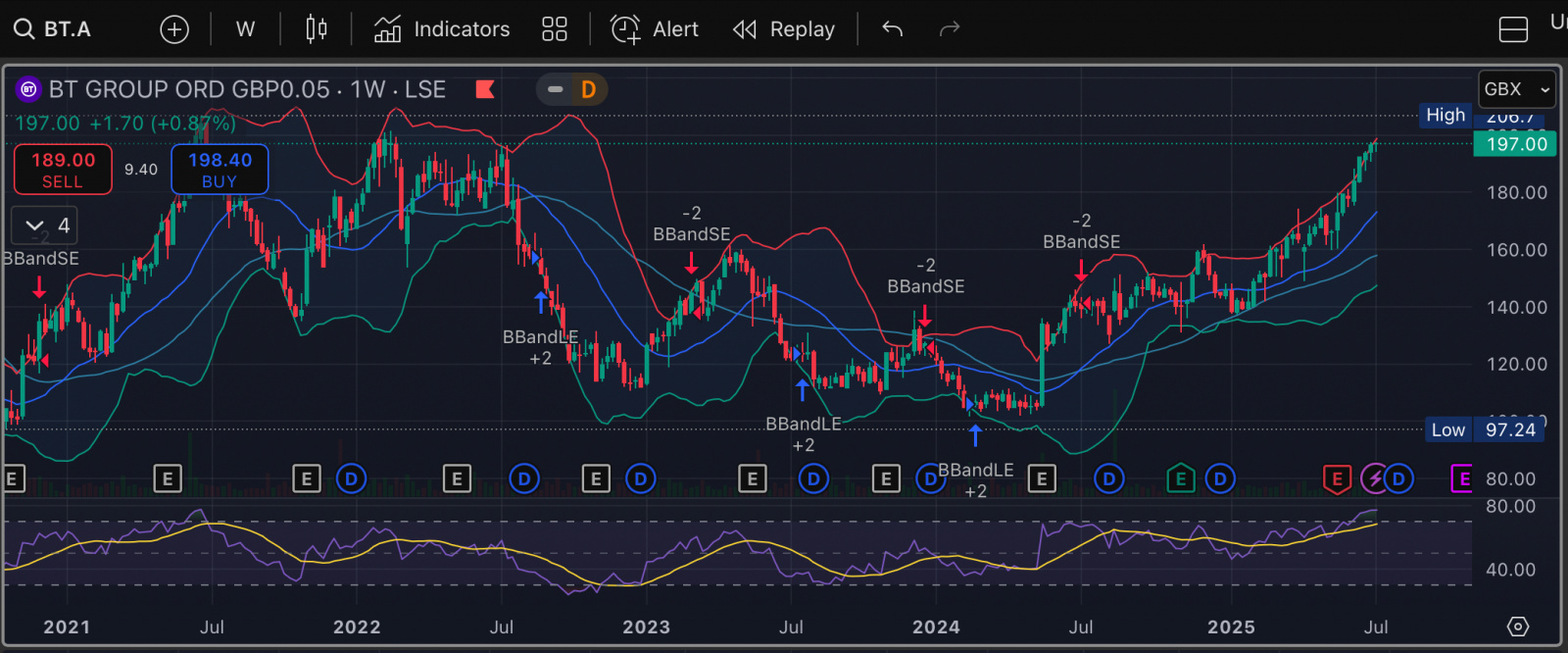Click the High price label
1568x653 pixels.
(1445, 115)
